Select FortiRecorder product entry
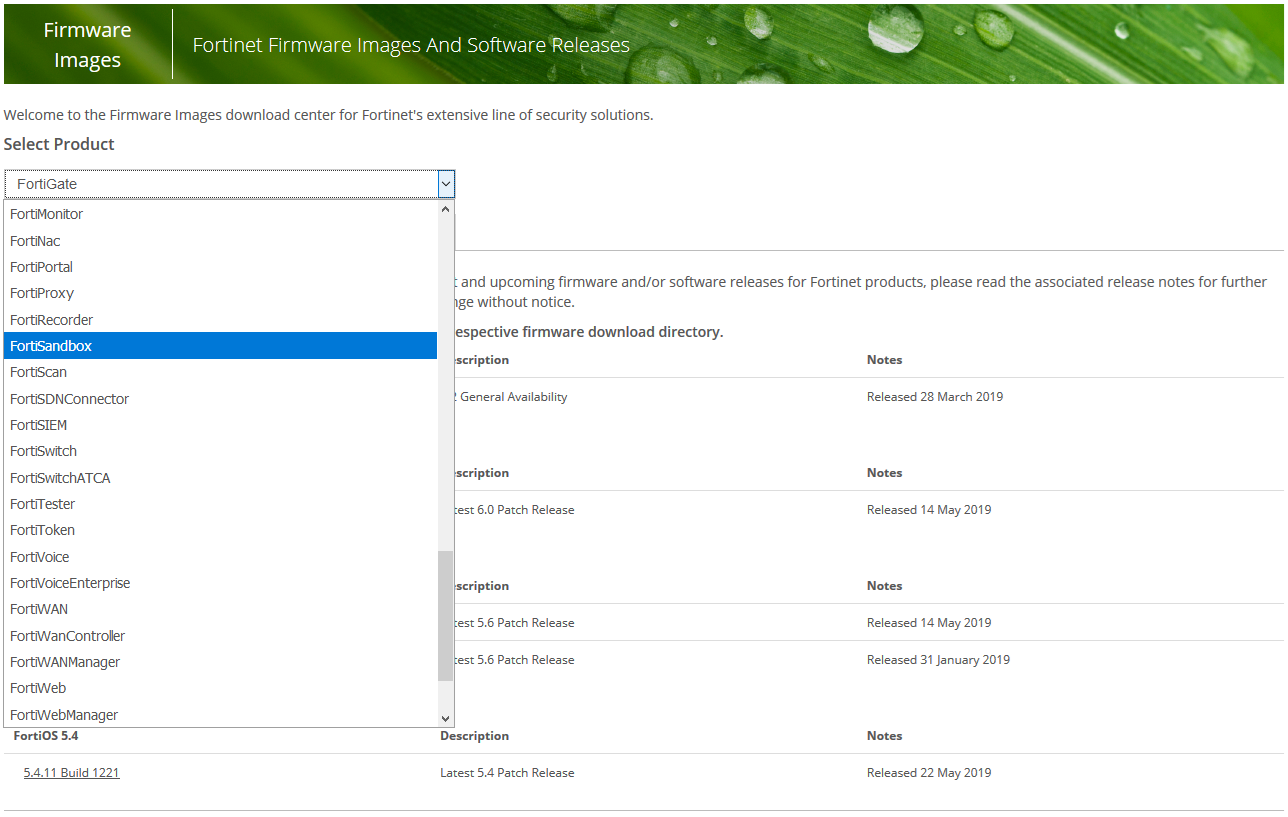 point(51,320)
